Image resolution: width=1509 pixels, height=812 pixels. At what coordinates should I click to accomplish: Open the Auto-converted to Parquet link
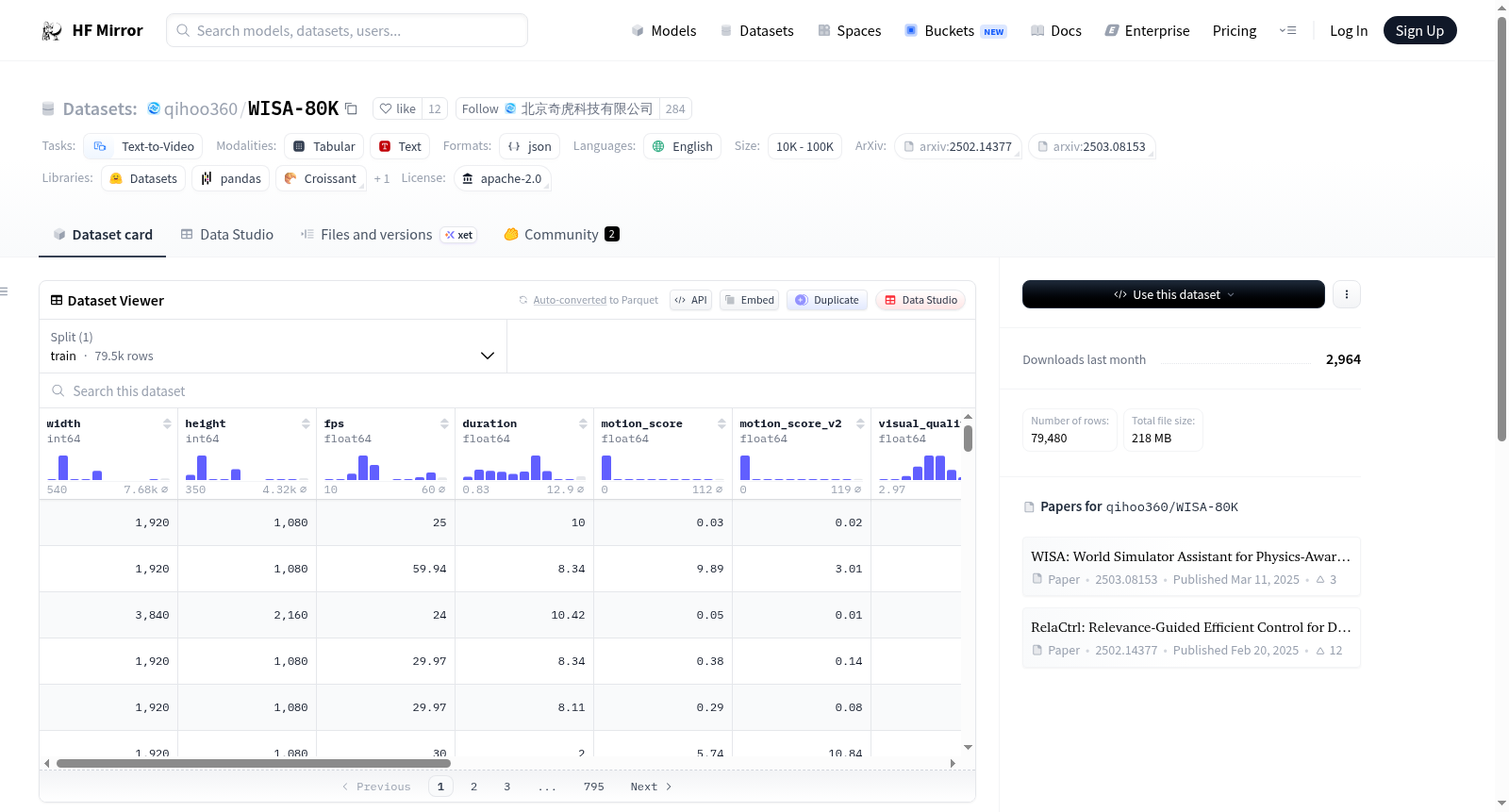[x=570, y=300]
